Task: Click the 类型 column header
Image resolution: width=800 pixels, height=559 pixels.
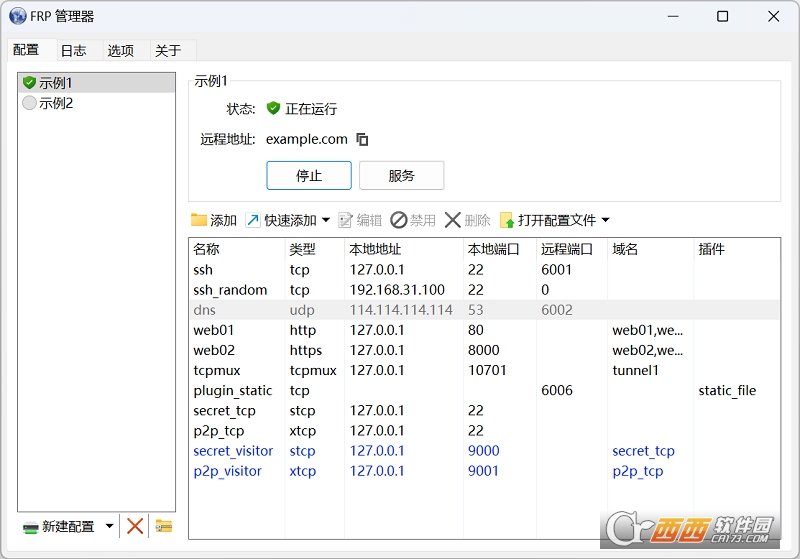Action: (x=314, y=249)
